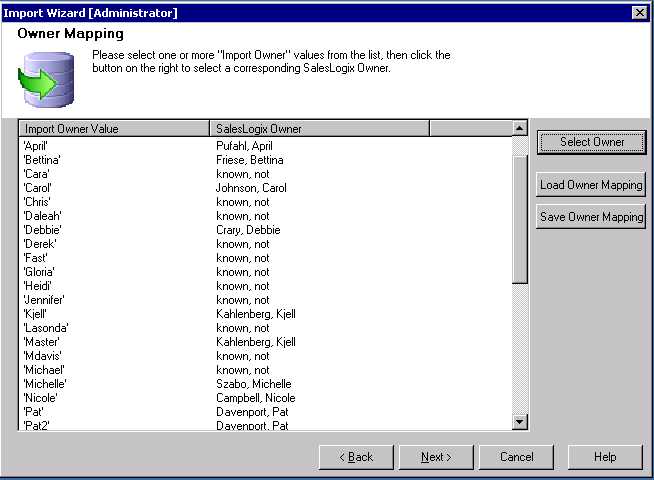654x480 pixels.
Task: Click the SalesLogix Owner column header
Action: coord(320,128)
